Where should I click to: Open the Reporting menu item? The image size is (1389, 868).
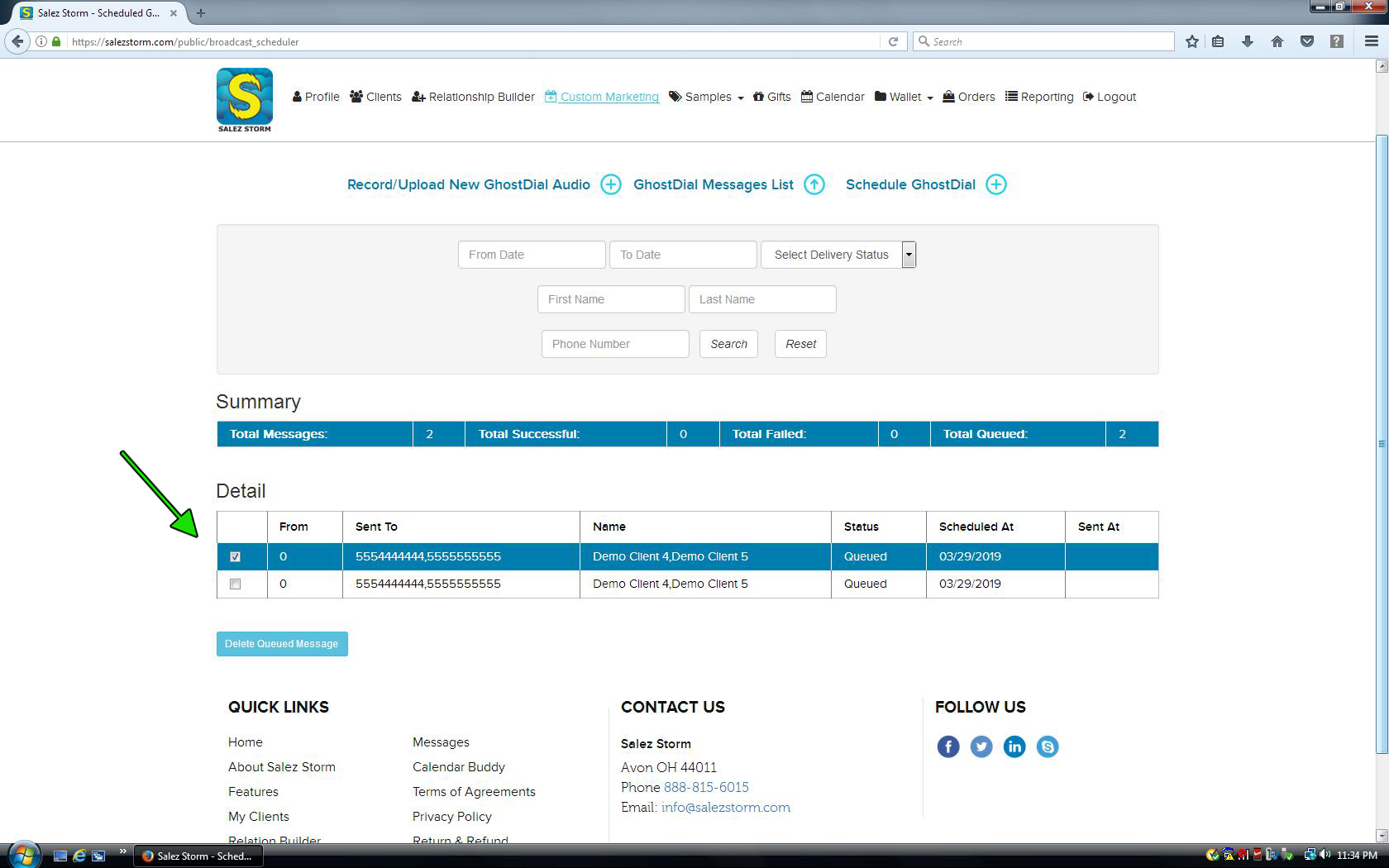coord(1039,97)
